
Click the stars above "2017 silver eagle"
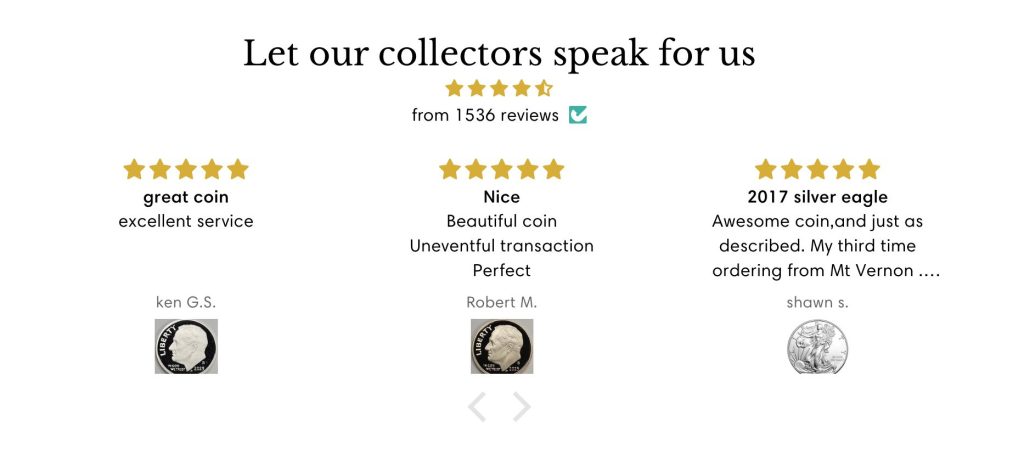pyautogui.click(x=818, y=169)
